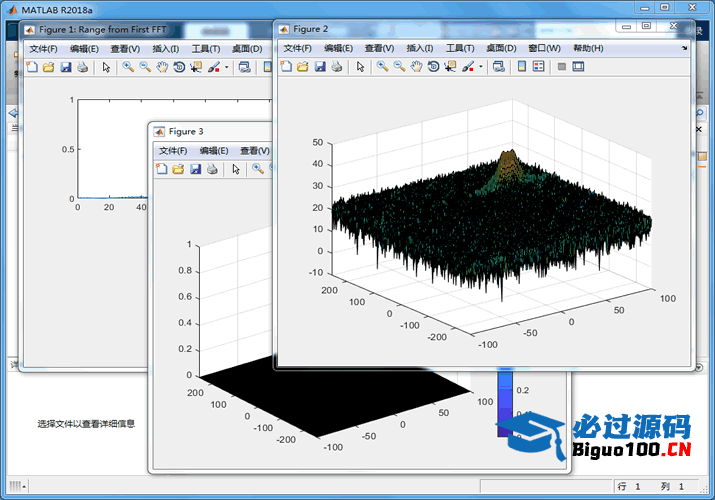Toggle Edit Plot arrow in Figure 2
This screenshot has height=500, width=715.
coord(360,67)
